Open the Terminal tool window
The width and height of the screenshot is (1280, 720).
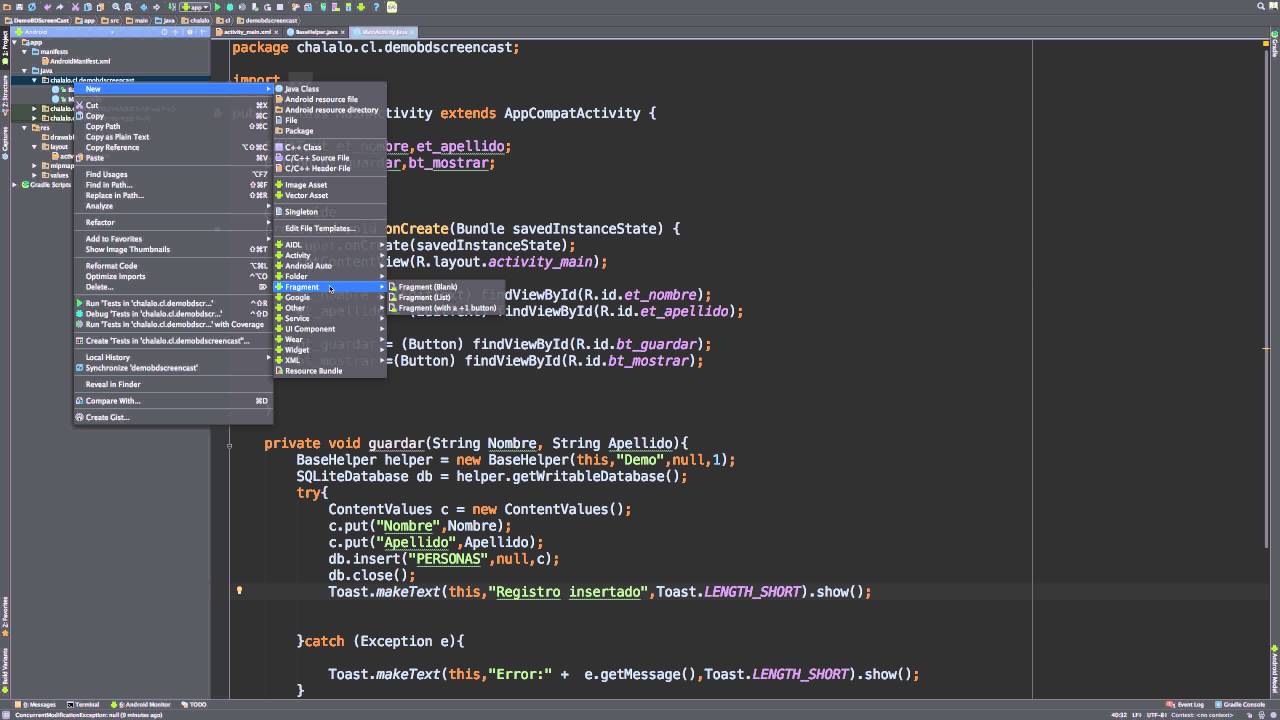tap(83, 704)
